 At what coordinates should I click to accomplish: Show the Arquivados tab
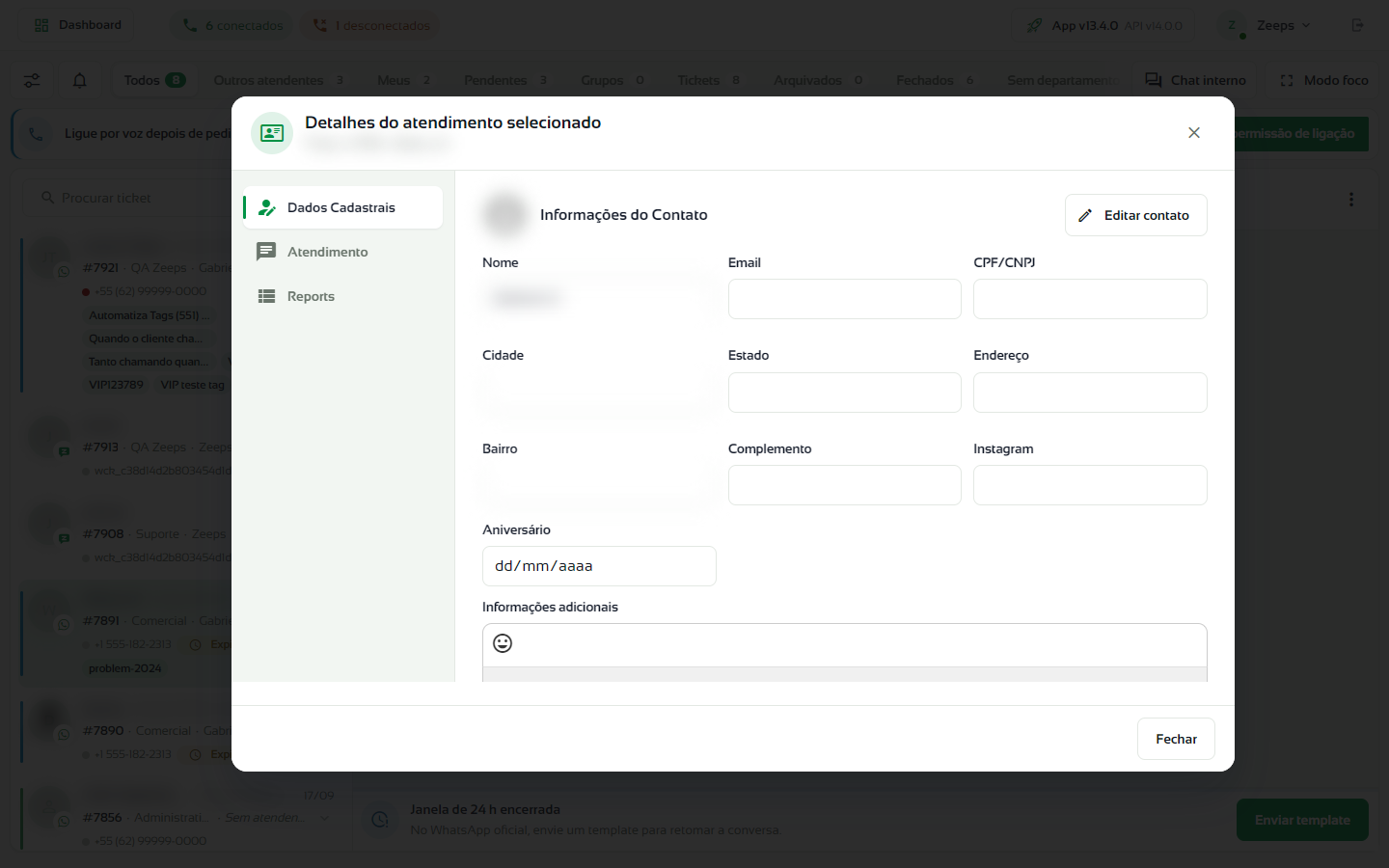point(818,80)
